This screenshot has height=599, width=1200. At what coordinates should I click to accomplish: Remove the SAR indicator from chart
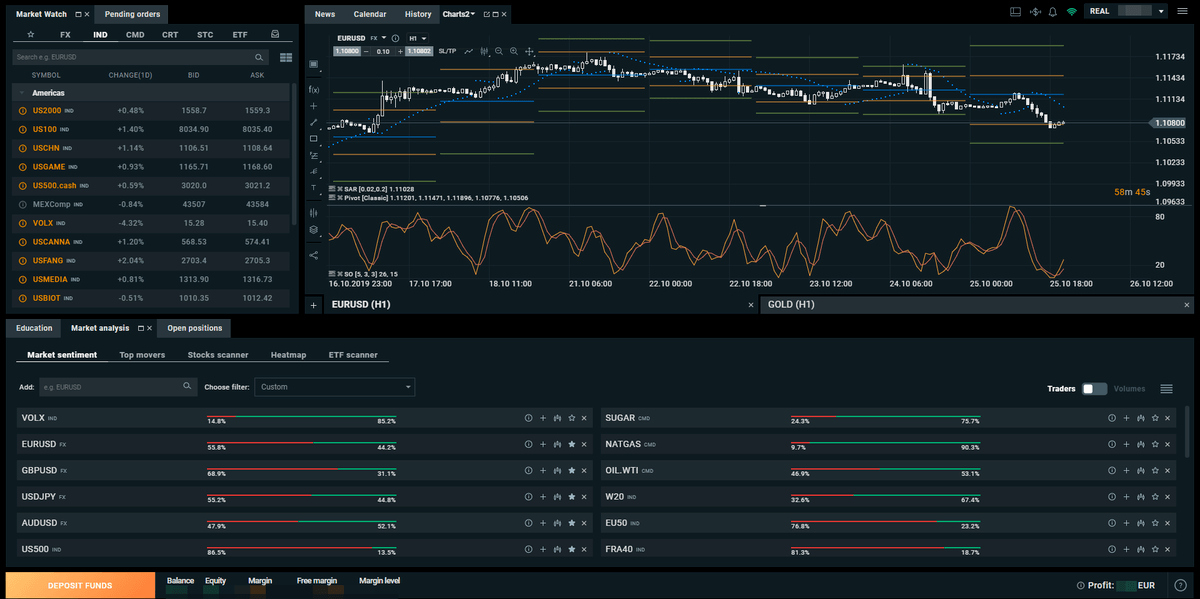point(338,188)
